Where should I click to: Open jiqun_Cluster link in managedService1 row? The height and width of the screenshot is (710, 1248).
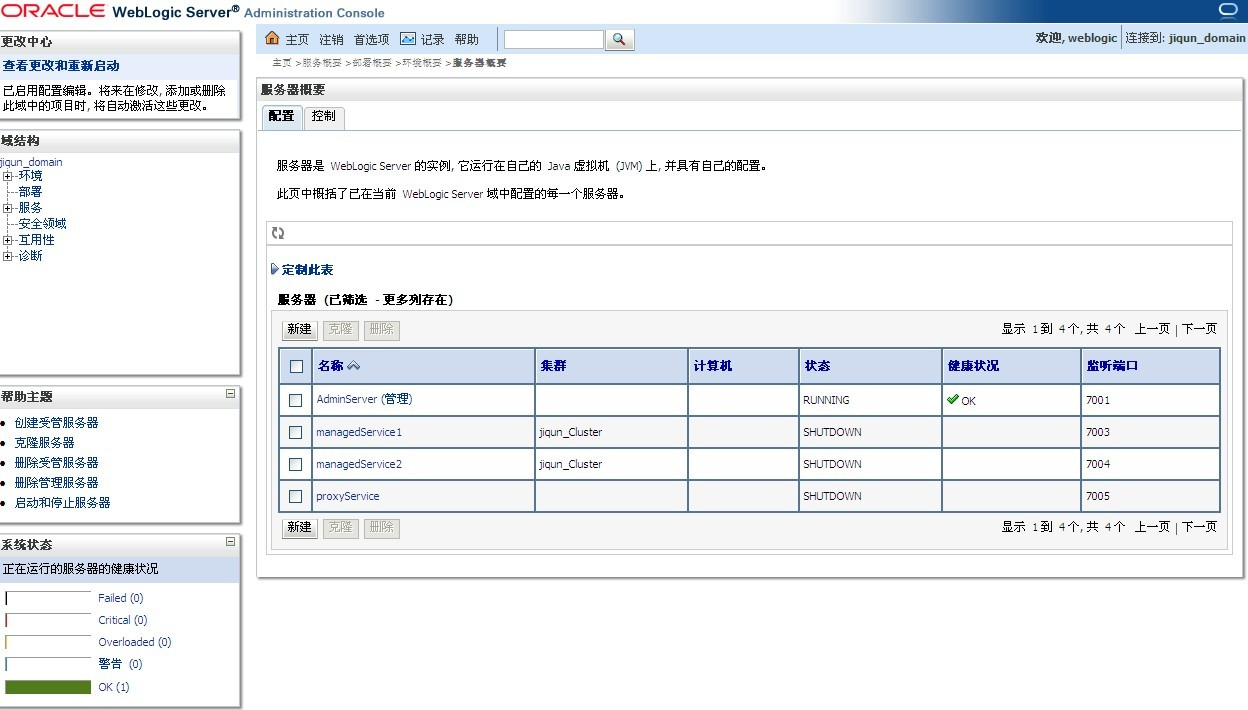coord(571,432)
